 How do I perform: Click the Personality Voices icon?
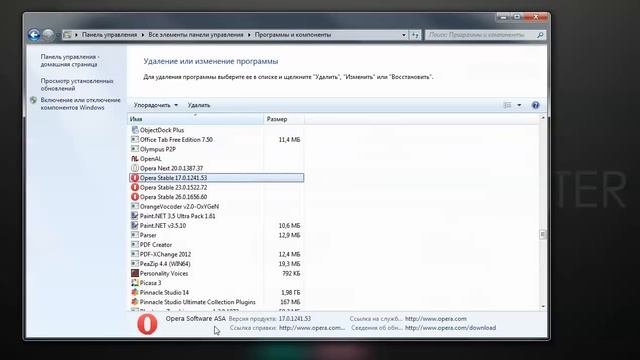point(135,273)
